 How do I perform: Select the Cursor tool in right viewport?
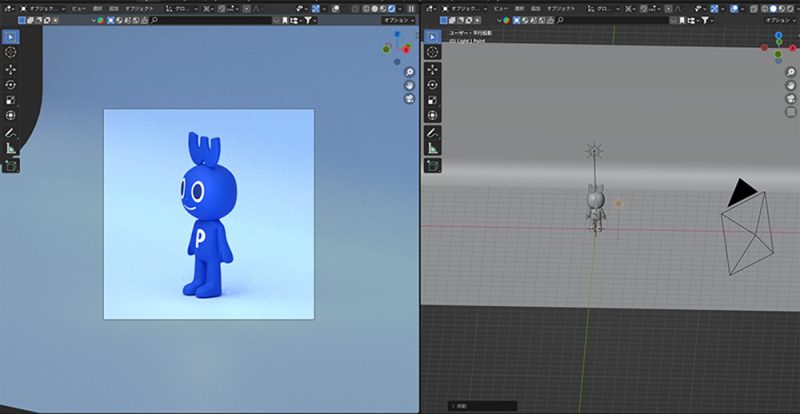(x=433, y=52)
